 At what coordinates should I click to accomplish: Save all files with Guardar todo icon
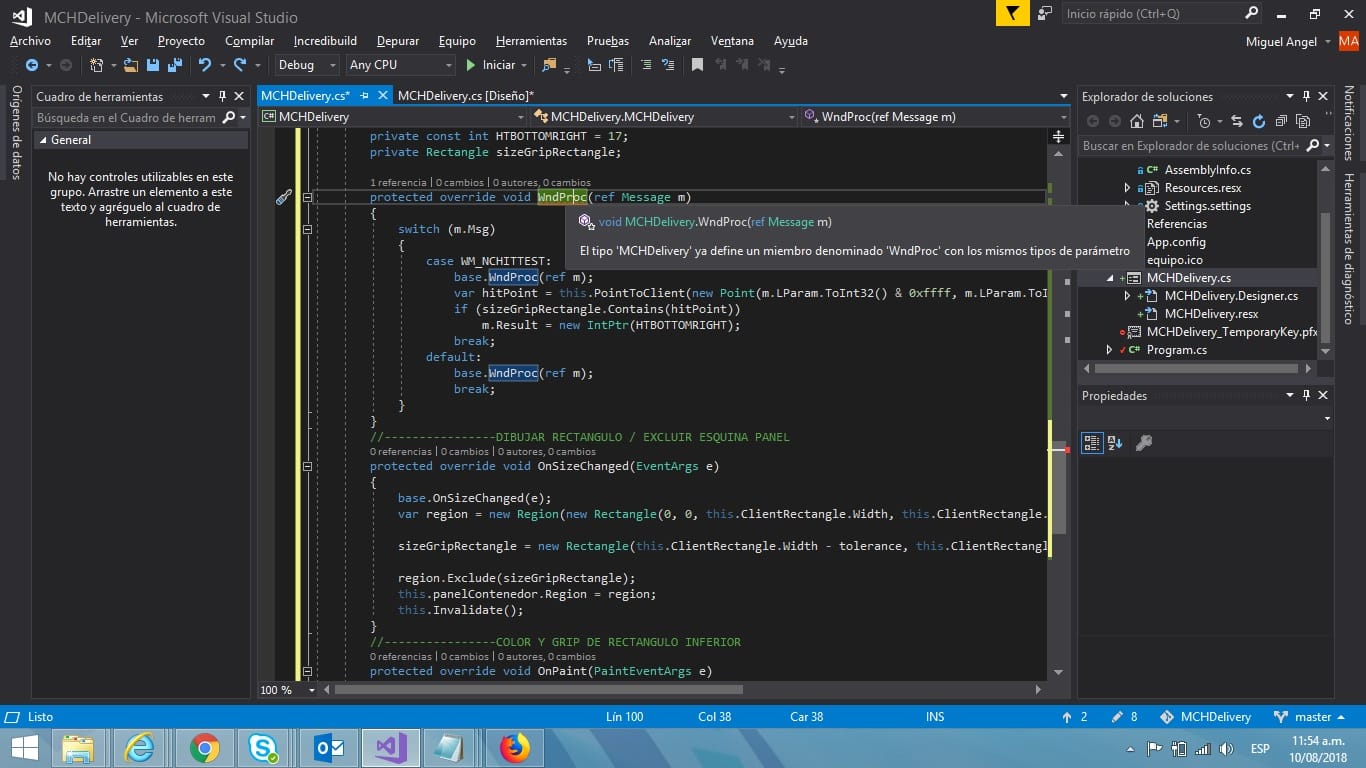177,65
